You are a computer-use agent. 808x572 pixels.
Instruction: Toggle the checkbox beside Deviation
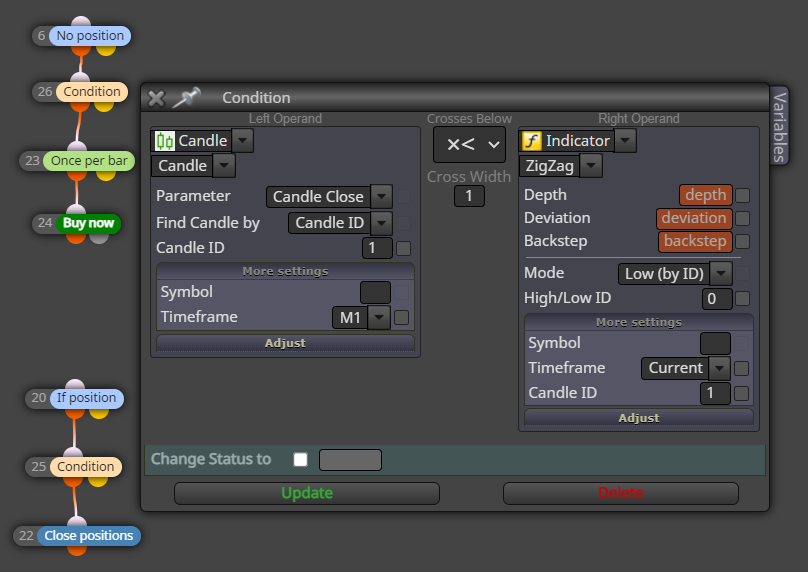pos(743,218)
